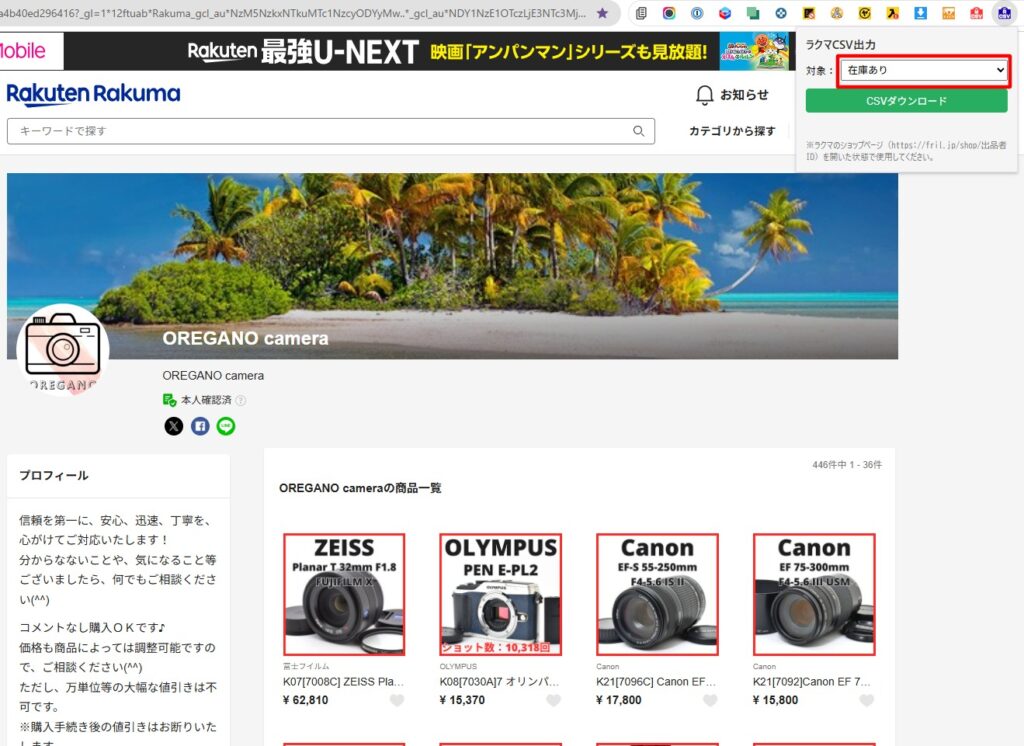Click the LINE share icon

(226, 426)
